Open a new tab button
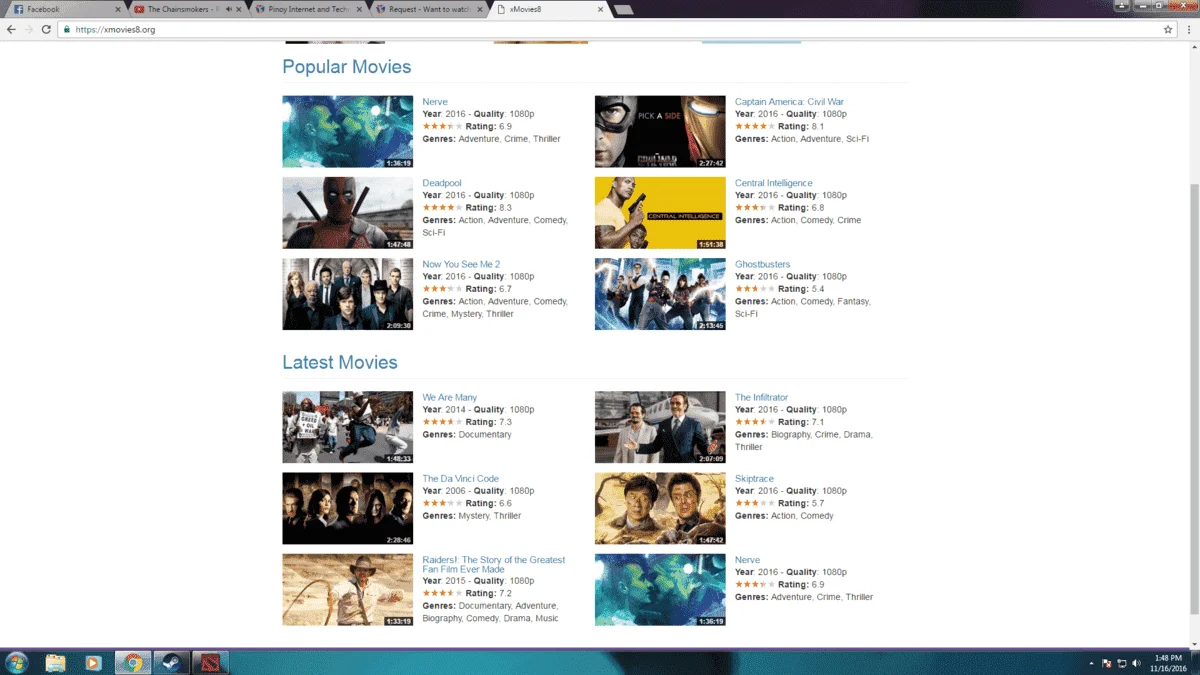Image resolution: width=1200 pixels, height=675 pixels. coord(623,10)
